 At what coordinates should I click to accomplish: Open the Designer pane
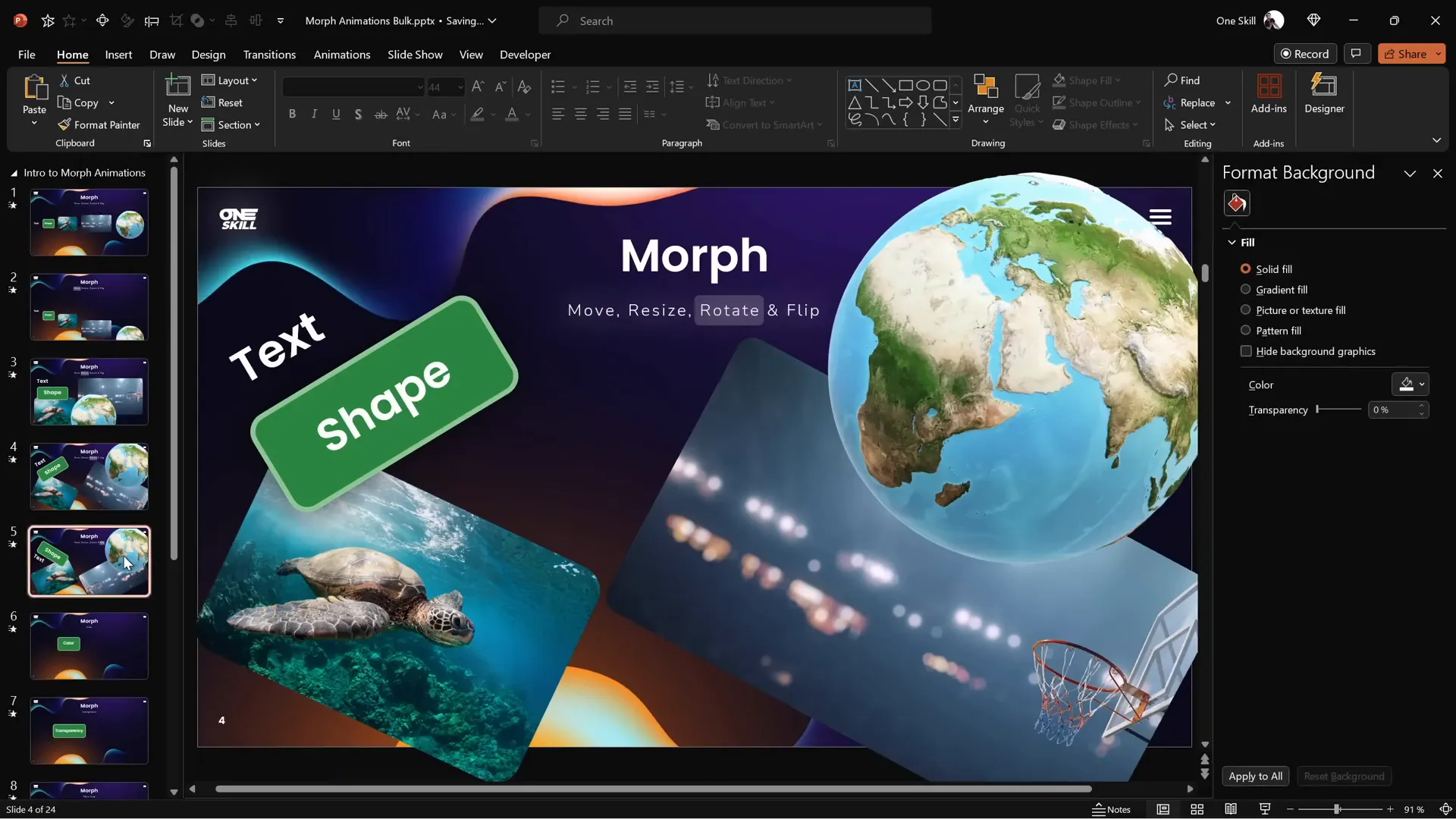tap(1324, 94)
